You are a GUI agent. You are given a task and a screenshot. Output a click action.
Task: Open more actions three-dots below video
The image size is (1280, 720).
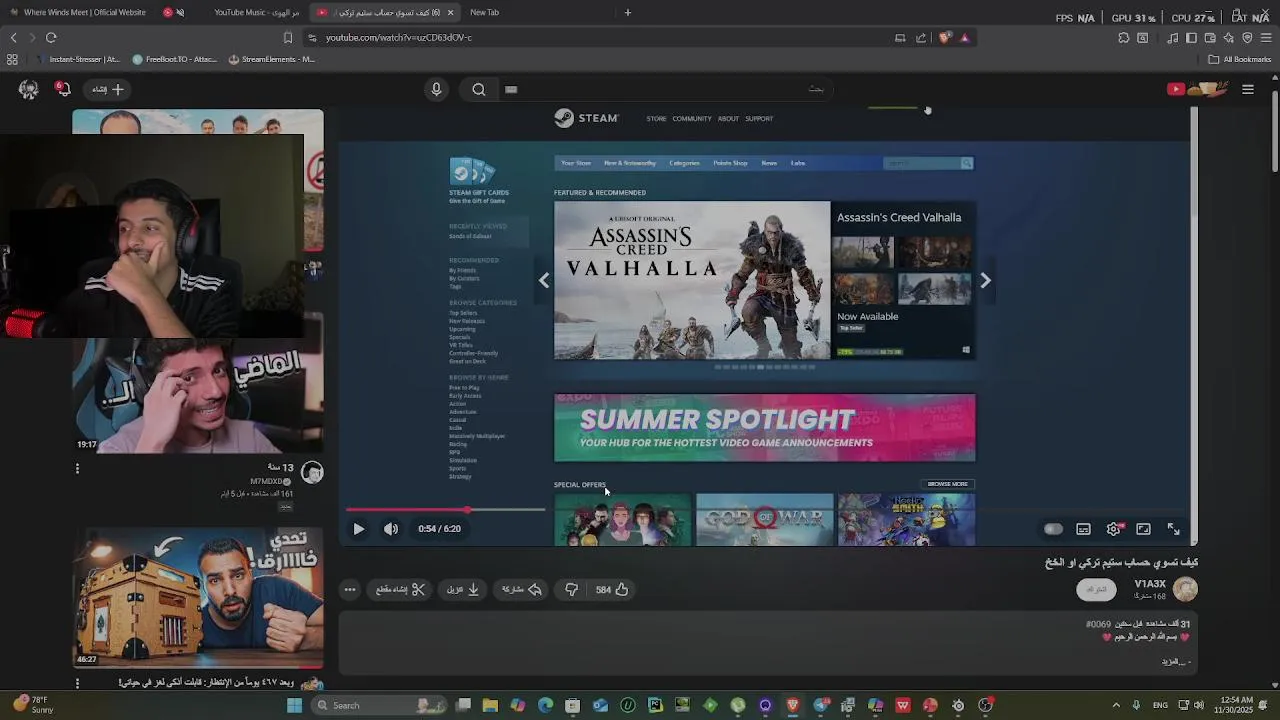click(x=350, y=590)
